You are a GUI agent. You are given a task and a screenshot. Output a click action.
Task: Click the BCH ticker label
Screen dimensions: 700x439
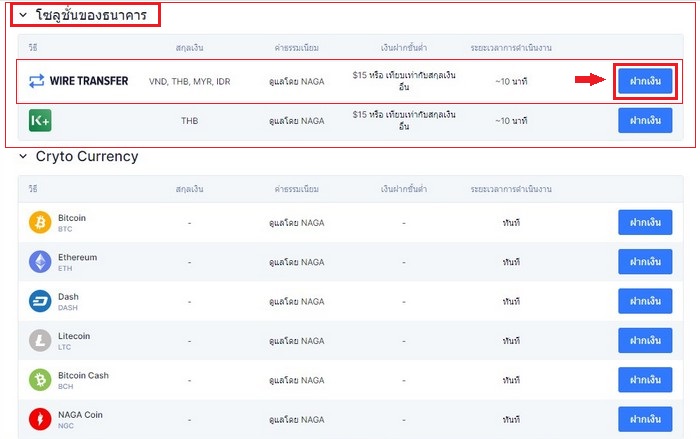[66, 386]
